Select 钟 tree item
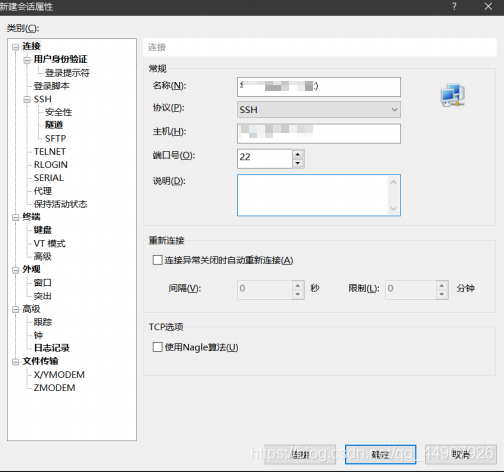 (x=38, y=335)
